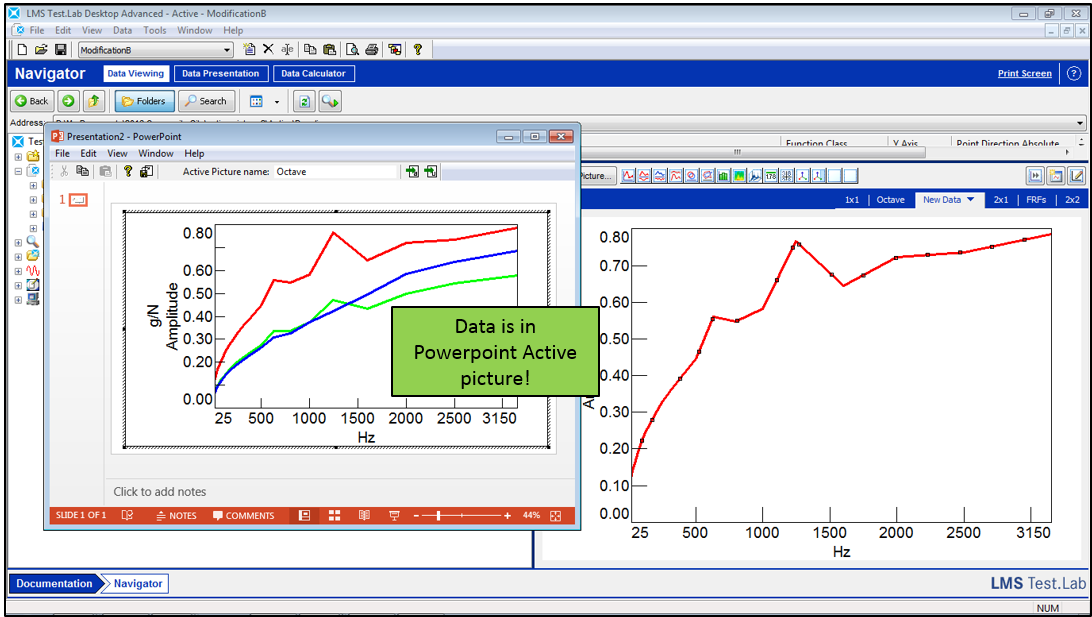Go up one folder level in Navigator
Image resolution: width=1092 pixels, height=617 pixels.
point(93,101)
